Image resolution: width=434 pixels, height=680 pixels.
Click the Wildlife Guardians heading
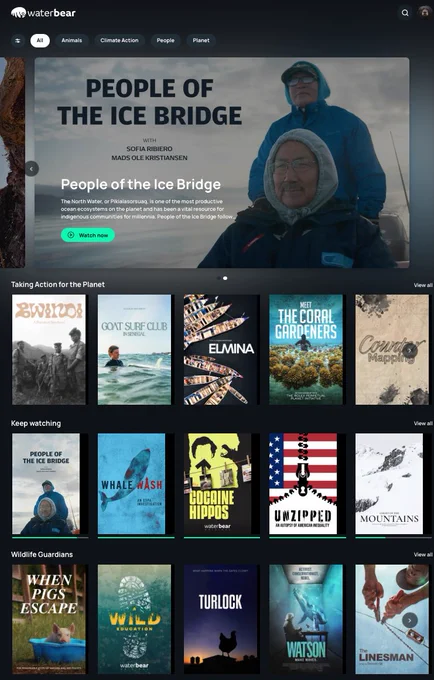(x=42, y=554)
